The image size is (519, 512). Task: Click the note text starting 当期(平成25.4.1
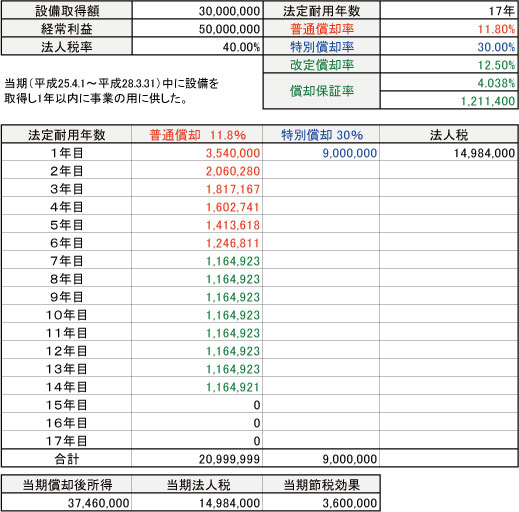111,91
